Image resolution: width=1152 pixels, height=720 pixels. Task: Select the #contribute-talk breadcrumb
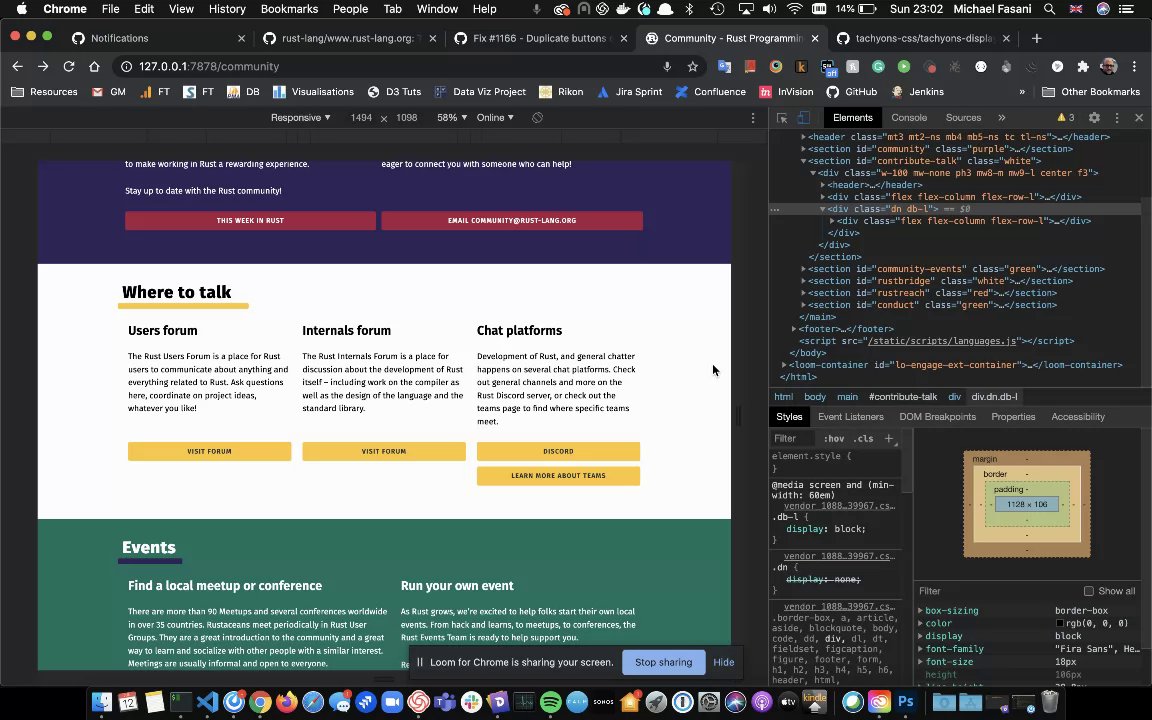pyautogui.click(x=903, y=397)
